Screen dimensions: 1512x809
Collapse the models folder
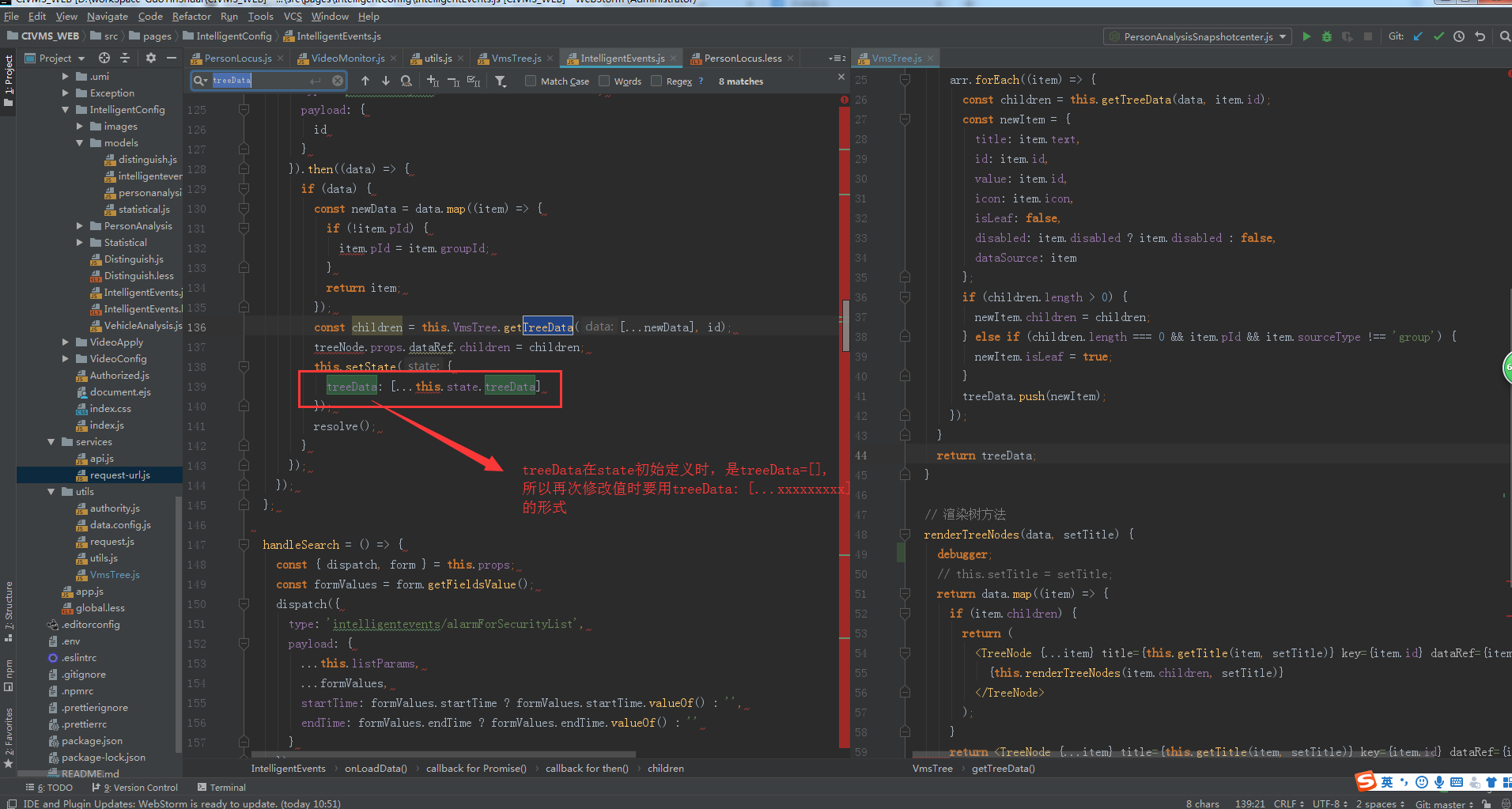tap(79, 142)
